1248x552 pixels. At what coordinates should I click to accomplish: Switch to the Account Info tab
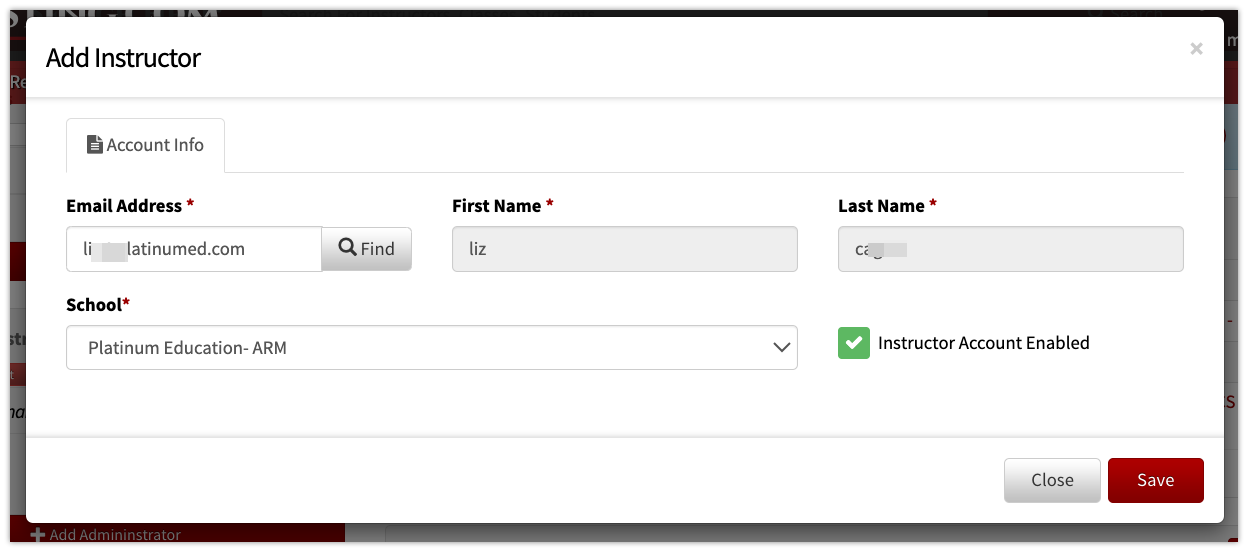(145, 145)
